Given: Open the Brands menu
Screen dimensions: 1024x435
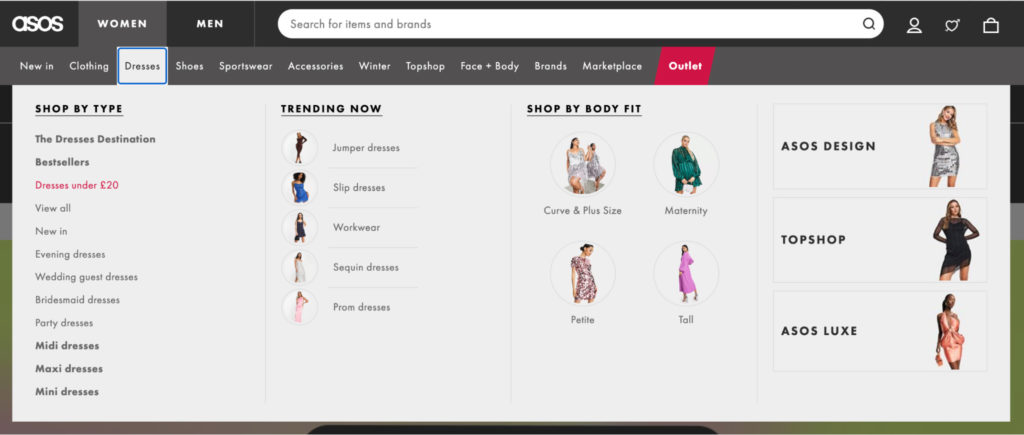Looking at the screenshot, I should point(551,66).
